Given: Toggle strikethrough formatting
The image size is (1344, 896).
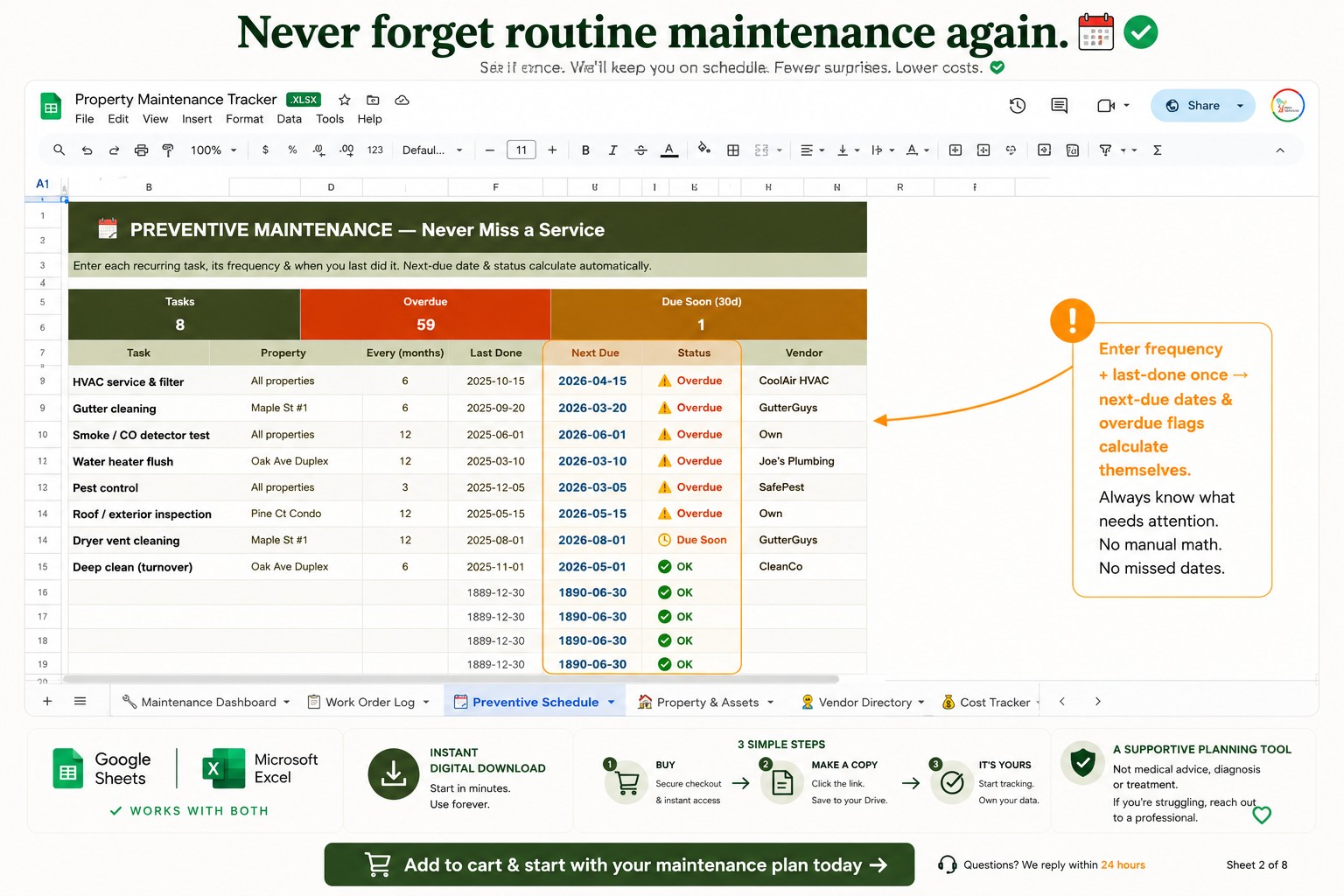Looking at the screenshot, I should point(641,150).
